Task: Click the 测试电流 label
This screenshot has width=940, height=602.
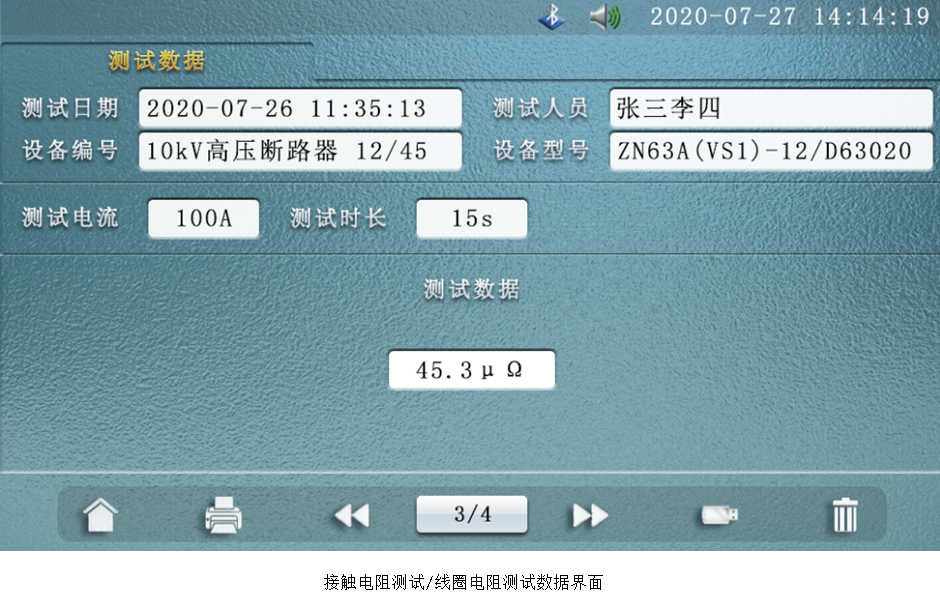Action: coord(70,219)
